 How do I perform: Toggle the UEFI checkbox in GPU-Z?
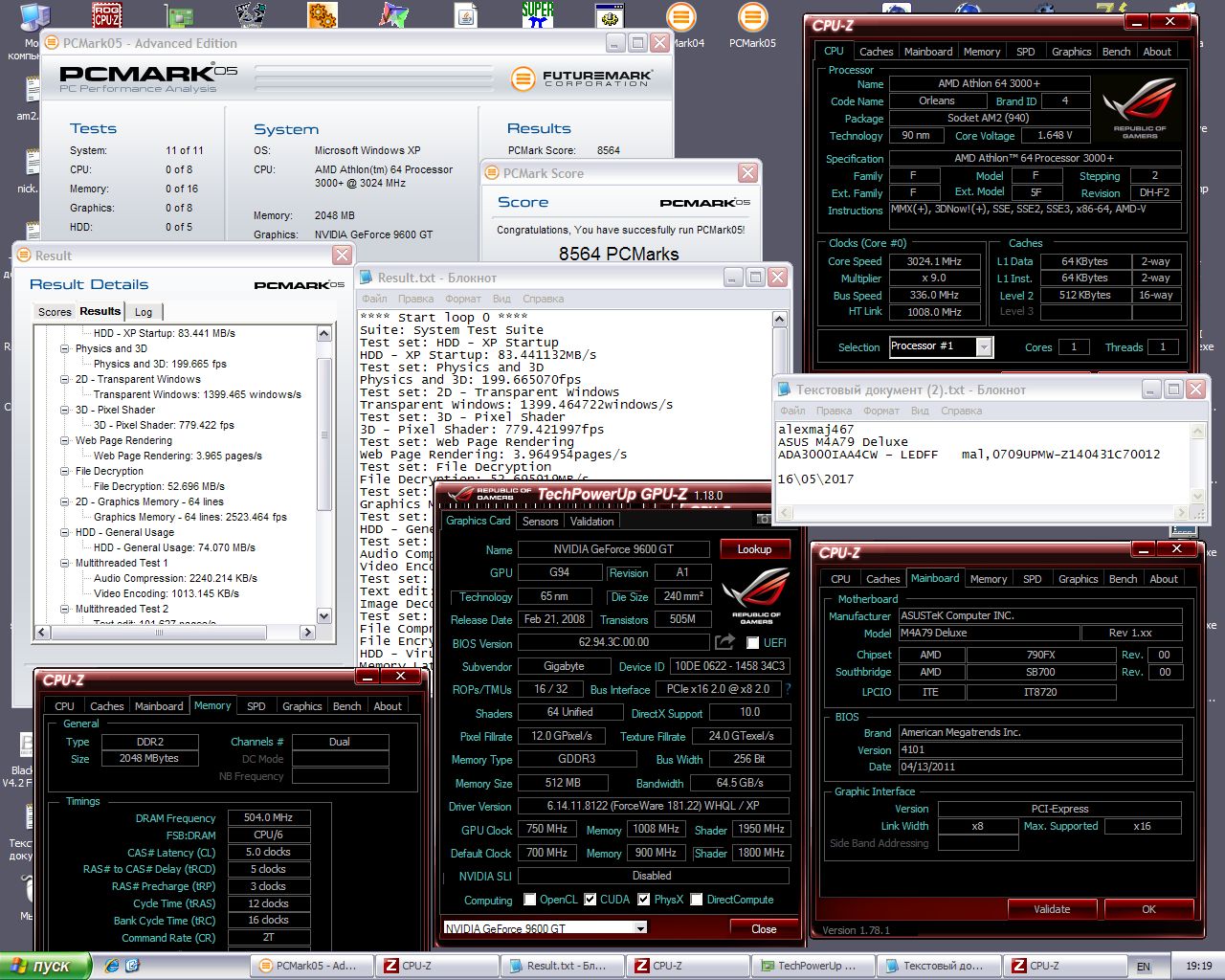[752, 643]
